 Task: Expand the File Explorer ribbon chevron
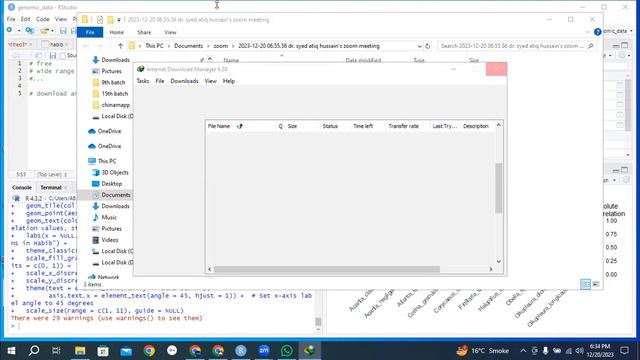pyautogui.click(x=587, y=32)
